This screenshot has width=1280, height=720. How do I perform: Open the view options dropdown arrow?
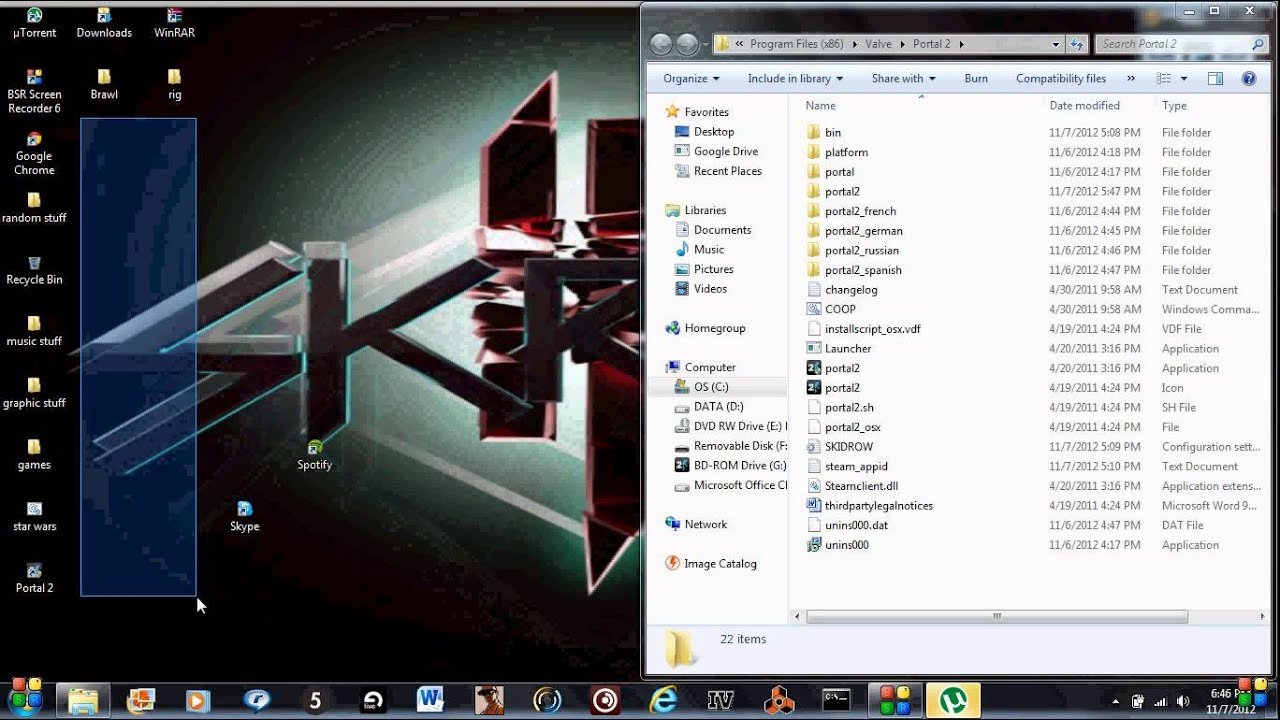[1184, 78]
